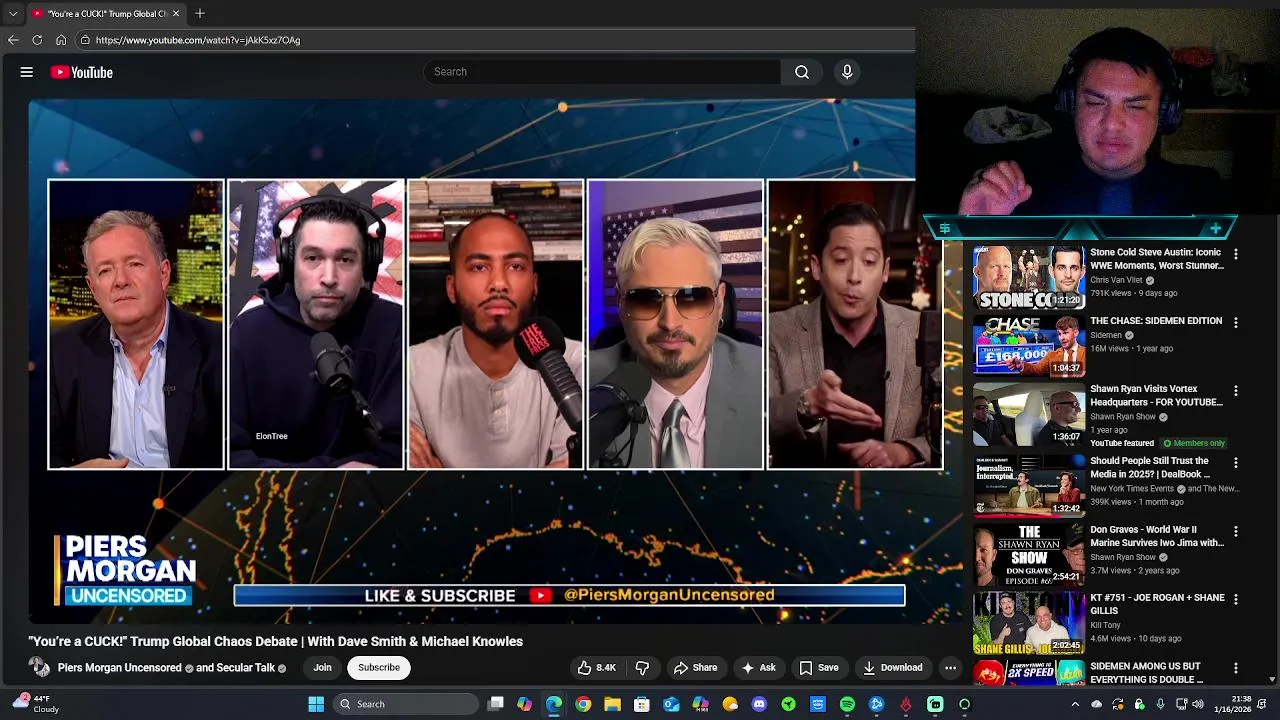Go to browser home page icon

[61, 40]
